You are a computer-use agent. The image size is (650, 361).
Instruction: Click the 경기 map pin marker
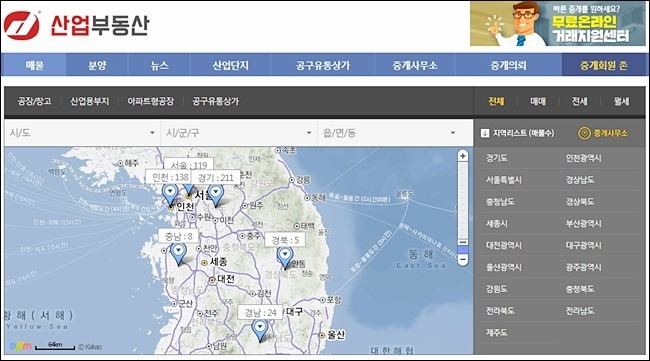(x=216, y=196)
